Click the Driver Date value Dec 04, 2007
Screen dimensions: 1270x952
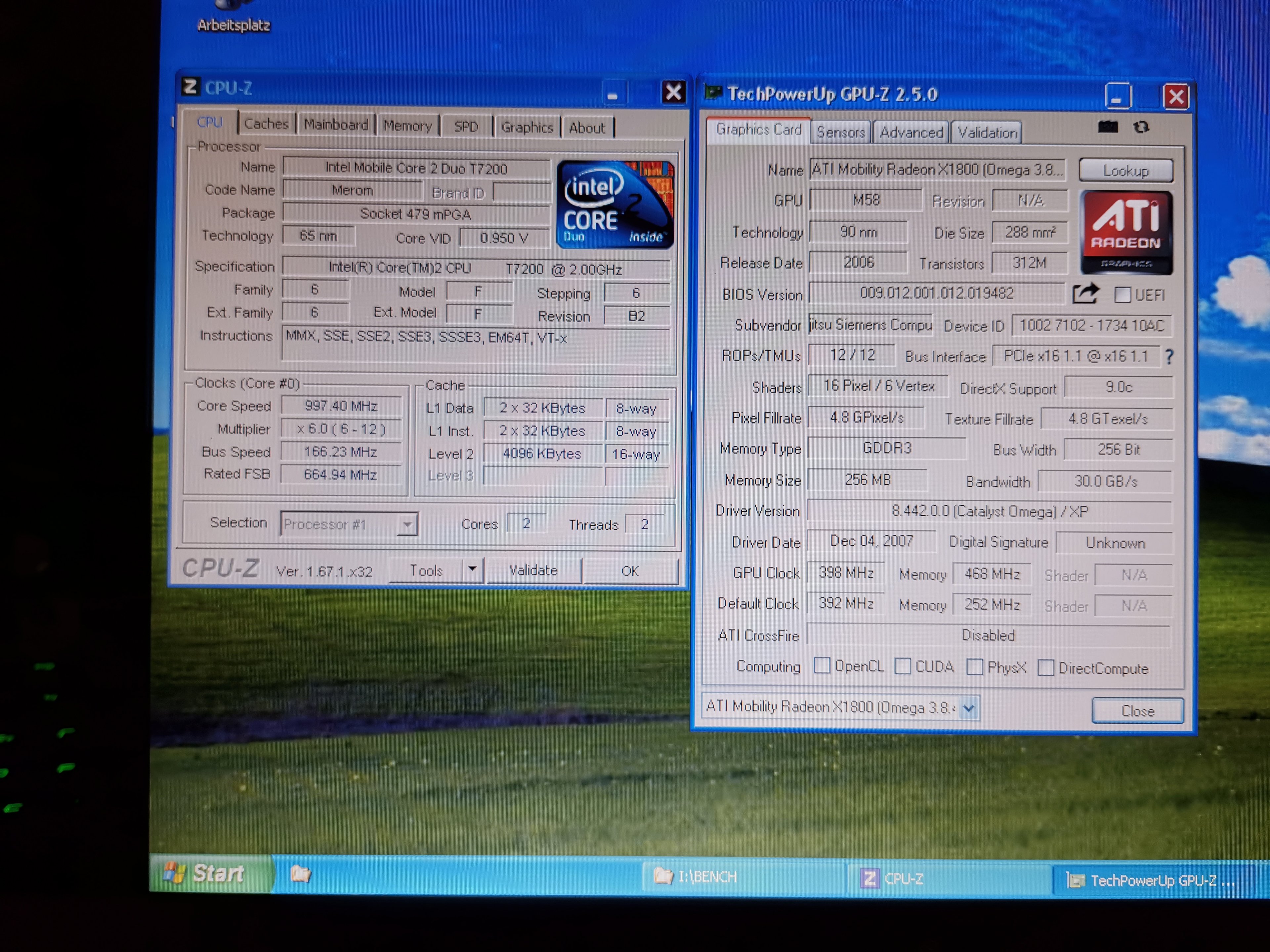[x=871, y=540]
